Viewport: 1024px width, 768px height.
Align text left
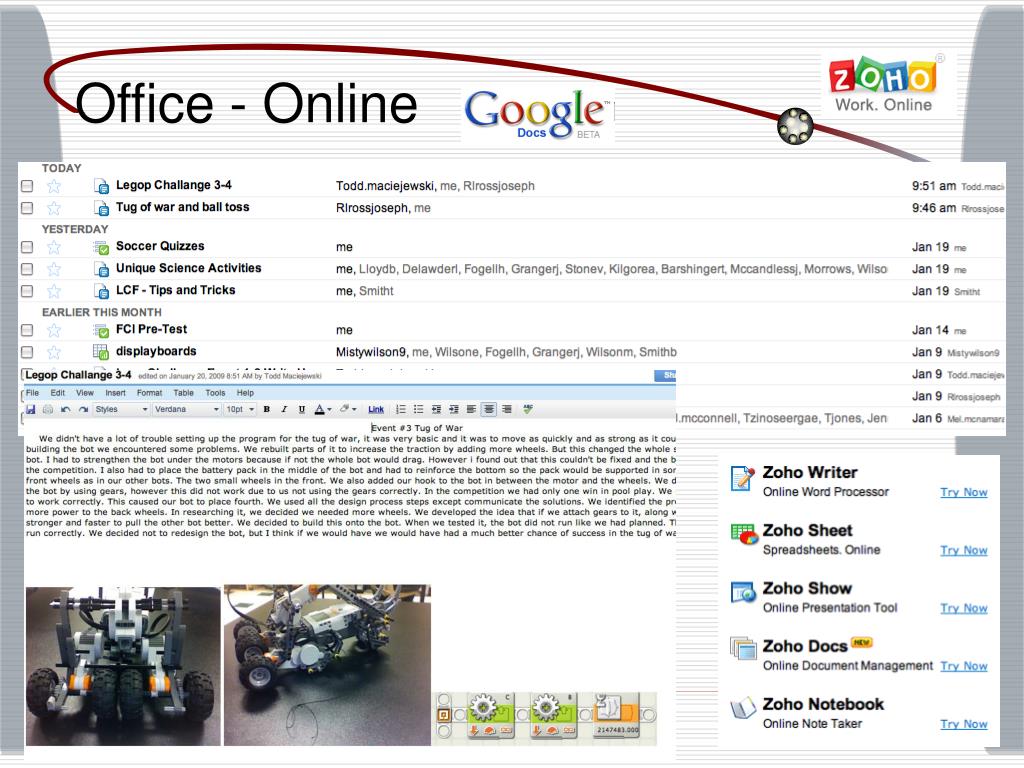pos(472,409)
